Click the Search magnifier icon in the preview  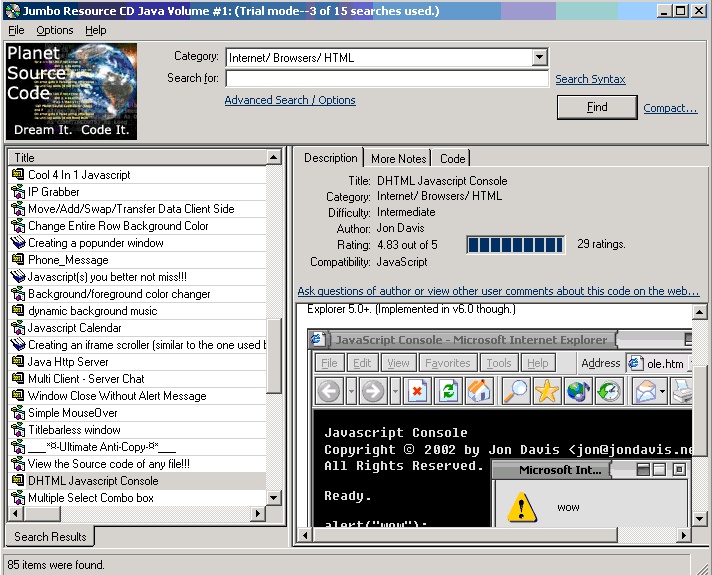click(517, 391)
